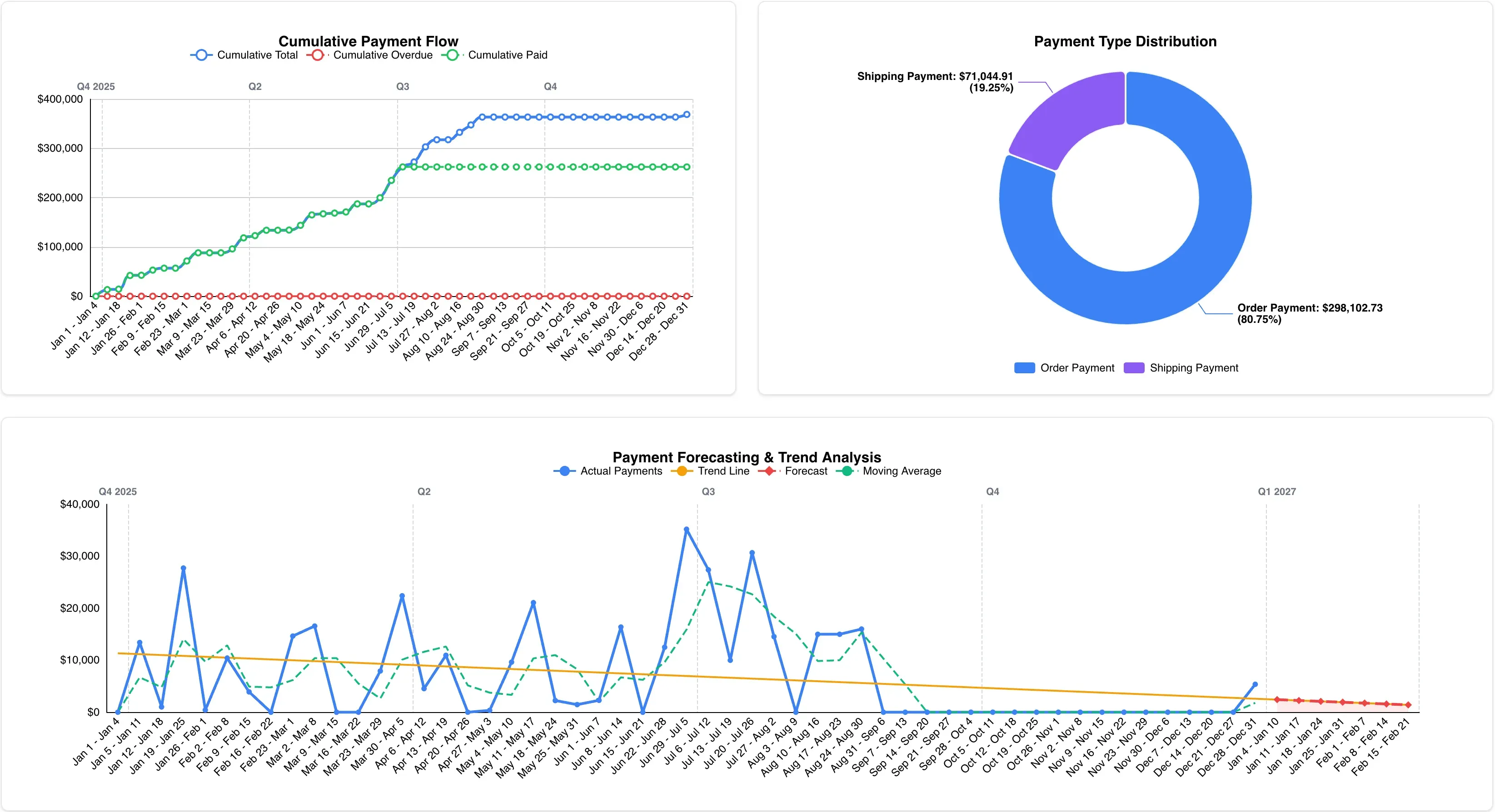The width and height of the screenshot is (1495, 812).
Task: Toggle Shipping Payment legend item
Action: tap(1181, 368)
